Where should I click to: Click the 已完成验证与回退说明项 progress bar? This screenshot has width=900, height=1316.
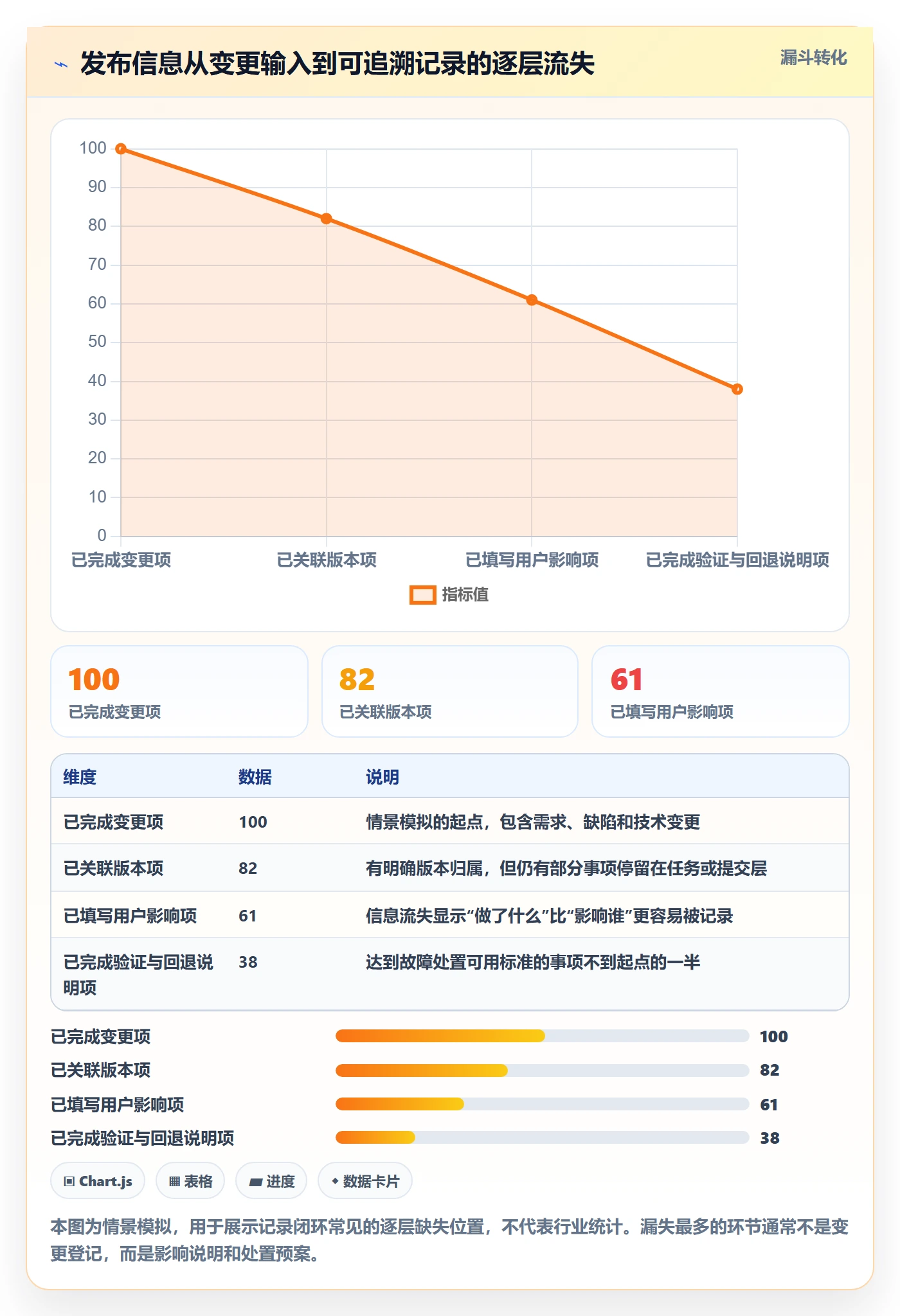pos(542,1138)
